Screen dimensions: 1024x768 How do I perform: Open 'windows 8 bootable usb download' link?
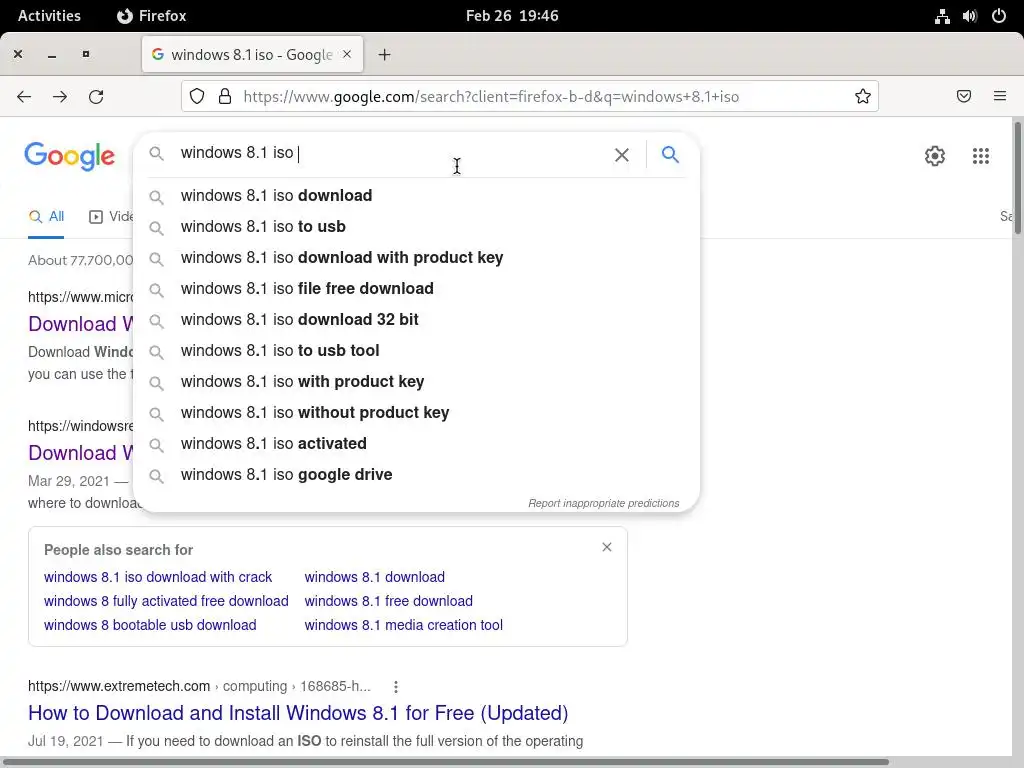click(x=150, y=625)
